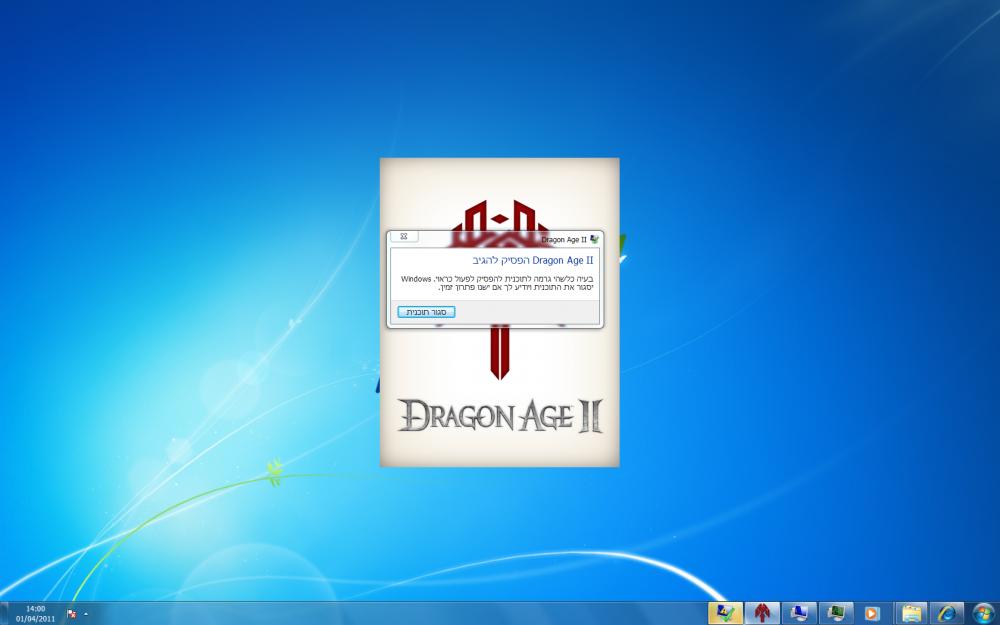Close the Dragon Age II error dialog
The width and height of the screenshot is (1000, 625).
[x=404, y=237]
